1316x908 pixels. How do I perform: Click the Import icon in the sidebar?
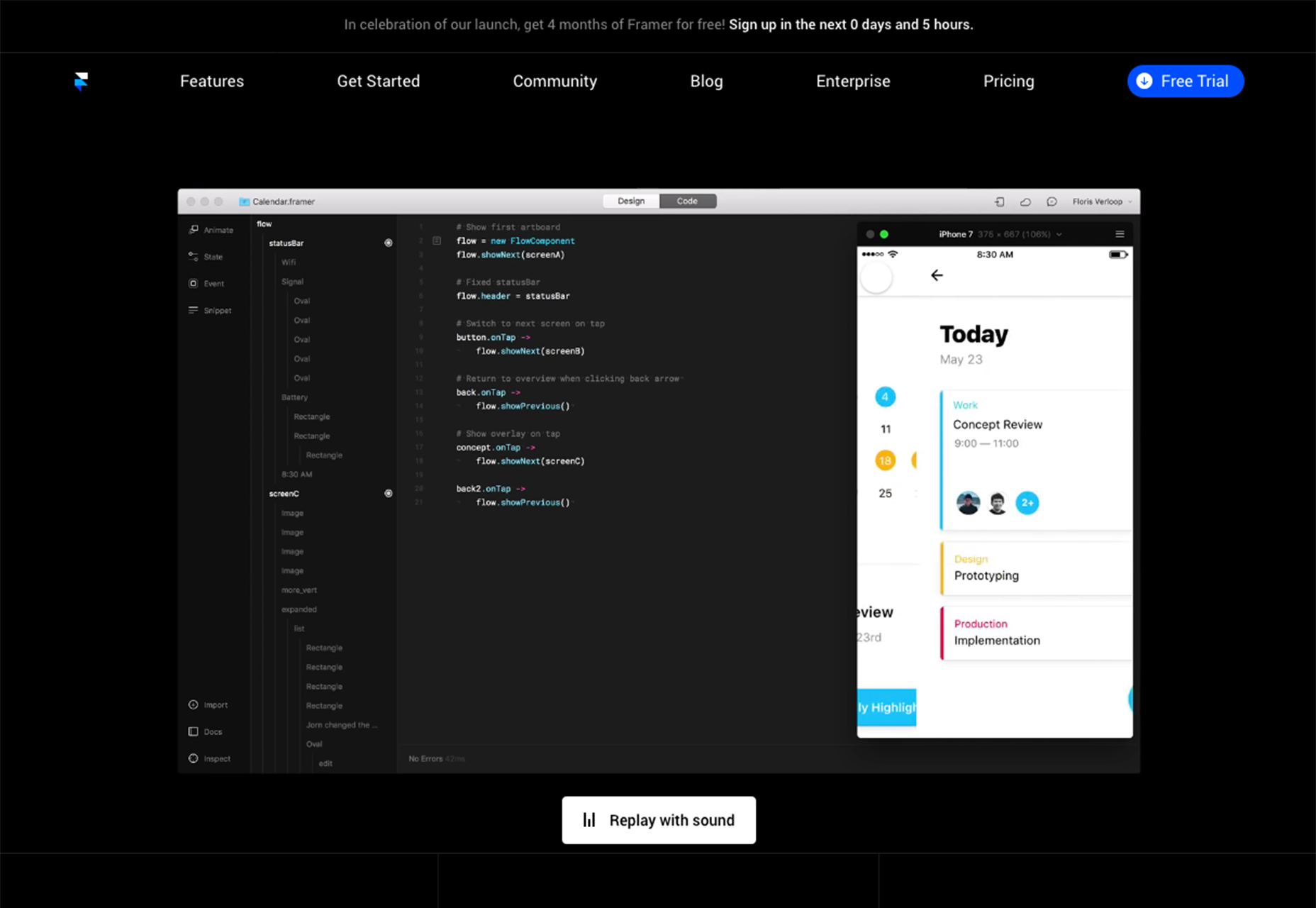(194, 705)
